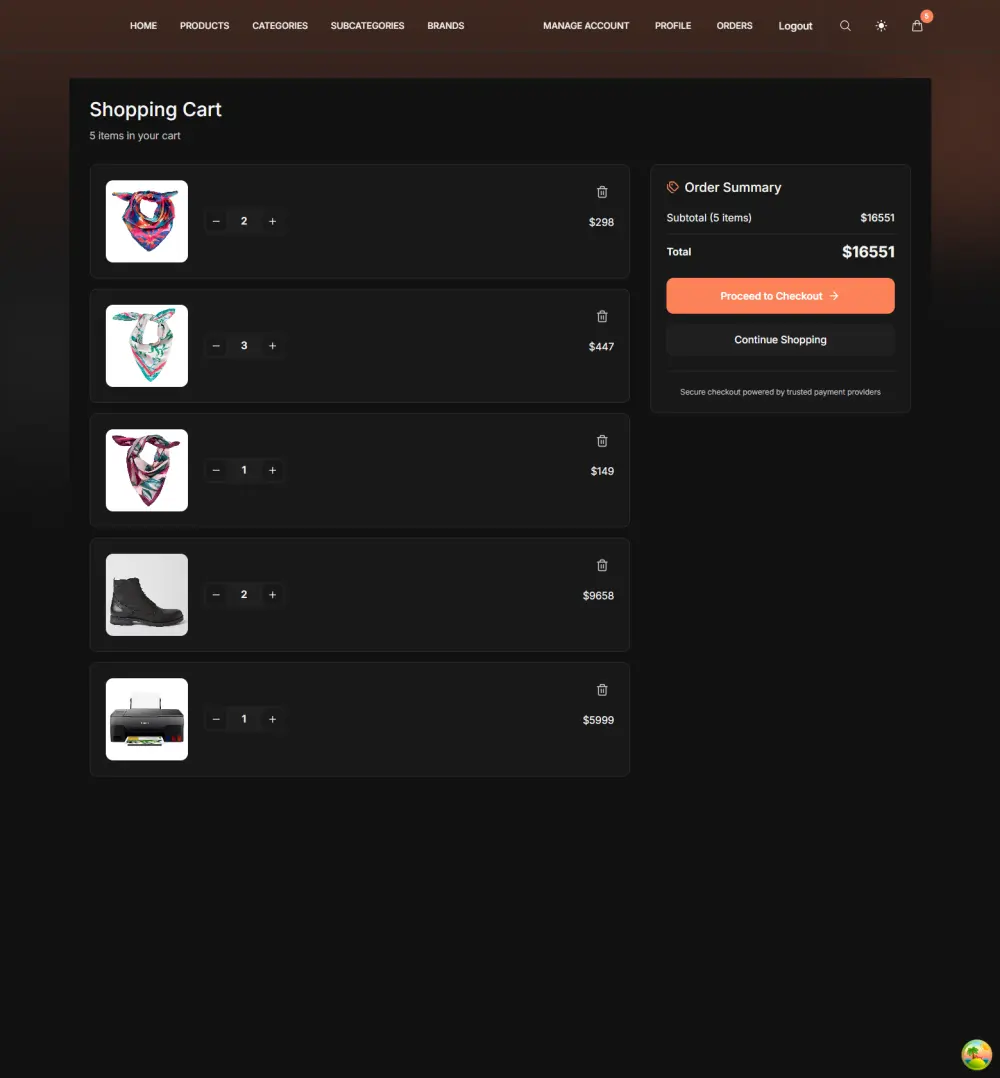Delete the $149 scarf via trash icon

tap(602, 441)
